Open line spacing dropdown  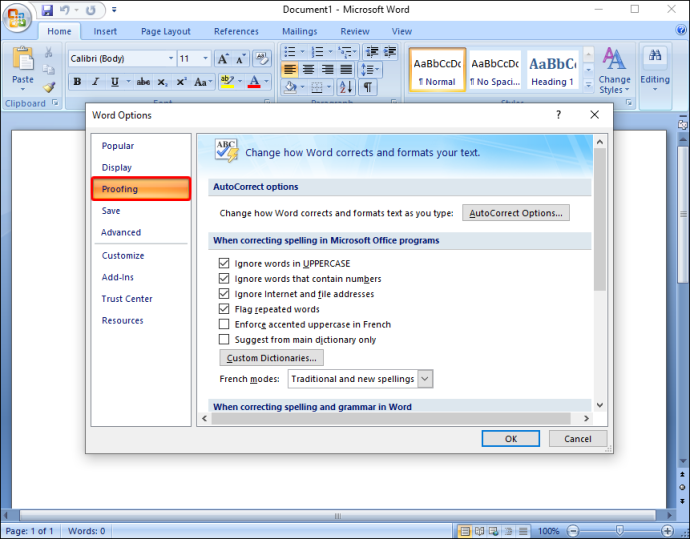point(371,70)
